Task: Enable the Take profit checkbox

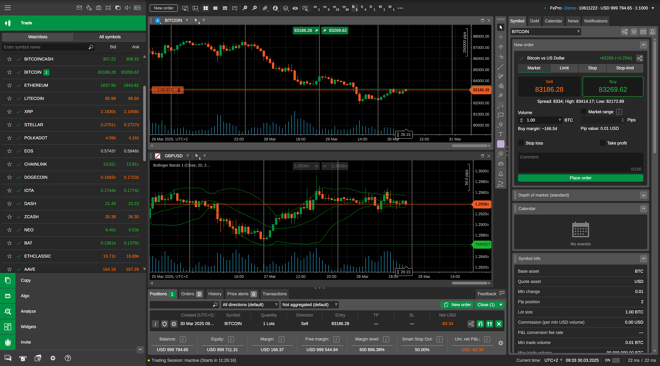Action: [x=602, y=143]
